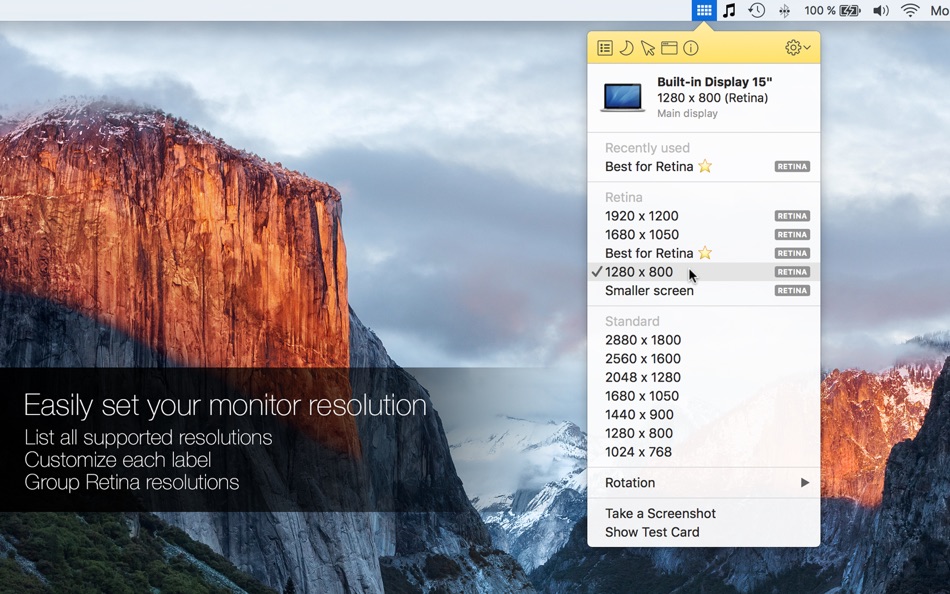Open the gear settings dropdown
Screen dimensions: 950x594
pos(797,47)
